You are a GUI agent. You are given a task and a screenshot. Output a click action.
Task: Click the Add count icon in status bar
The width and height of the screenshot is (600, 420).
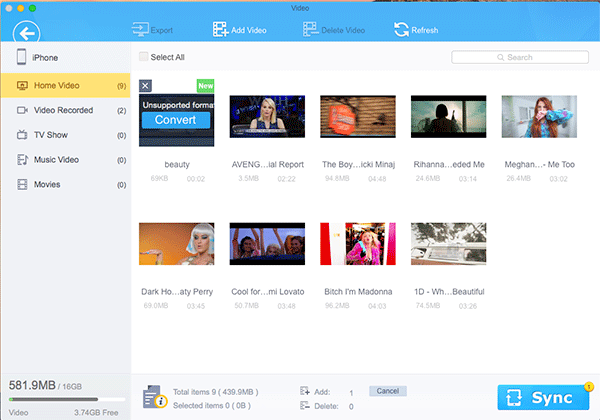pos(305,391)
